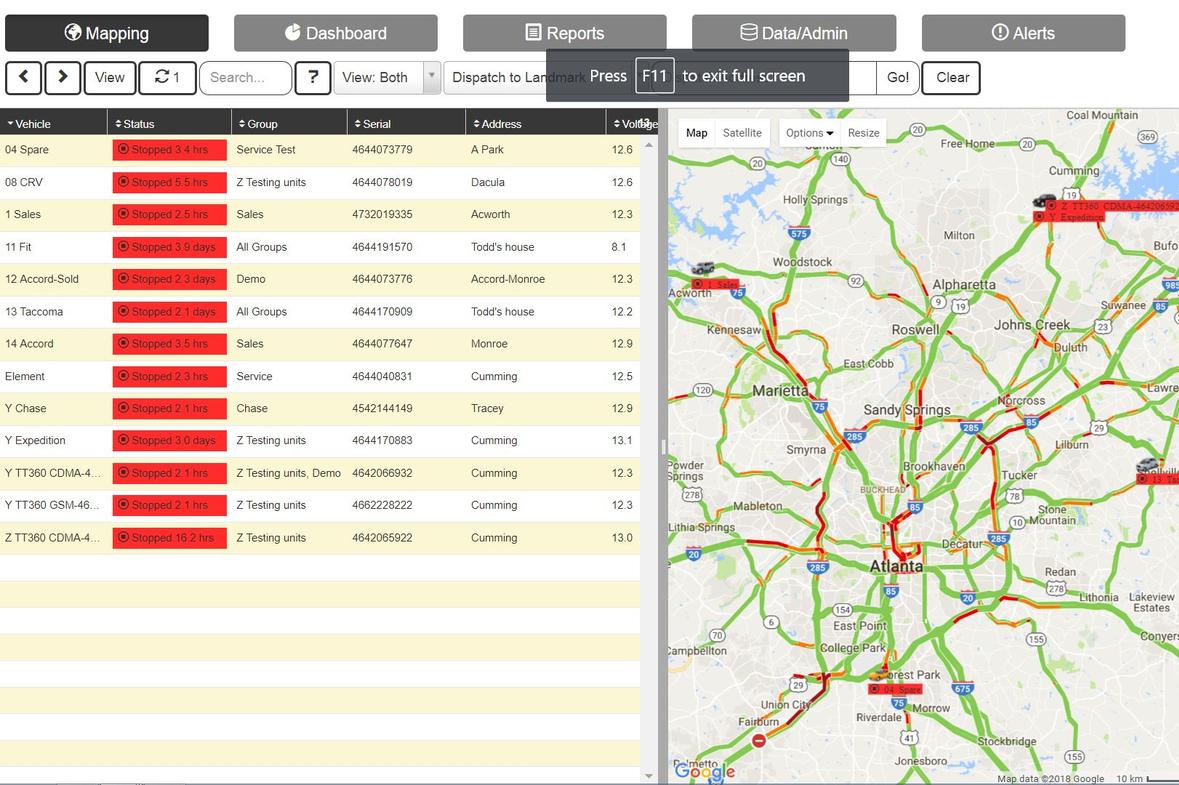The image size is (1179, 785).
Task: Sort the table by Serial column
Action: 407,124
